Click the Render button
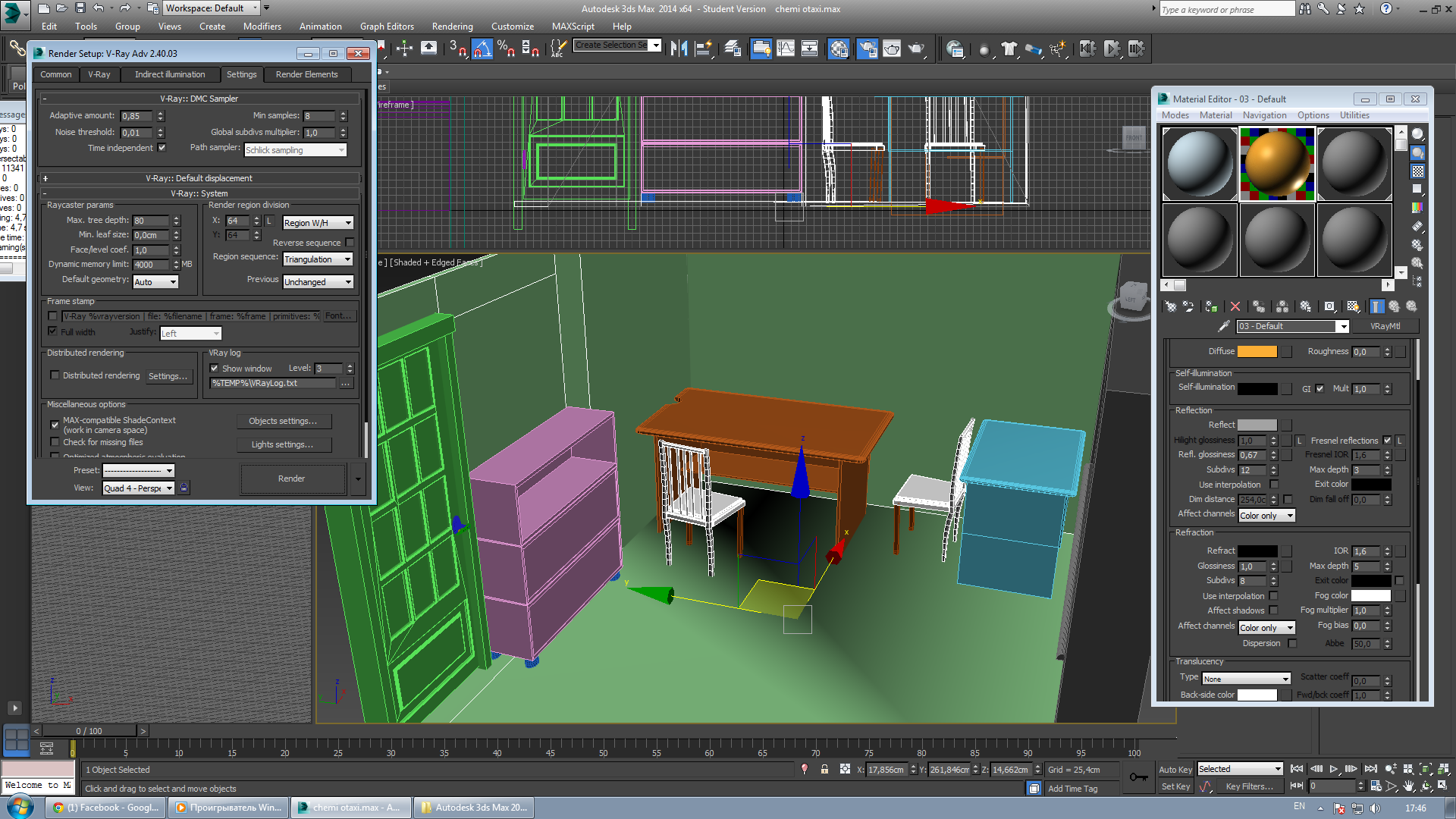Screen dimensions: 1456x819 click(291, 479)
